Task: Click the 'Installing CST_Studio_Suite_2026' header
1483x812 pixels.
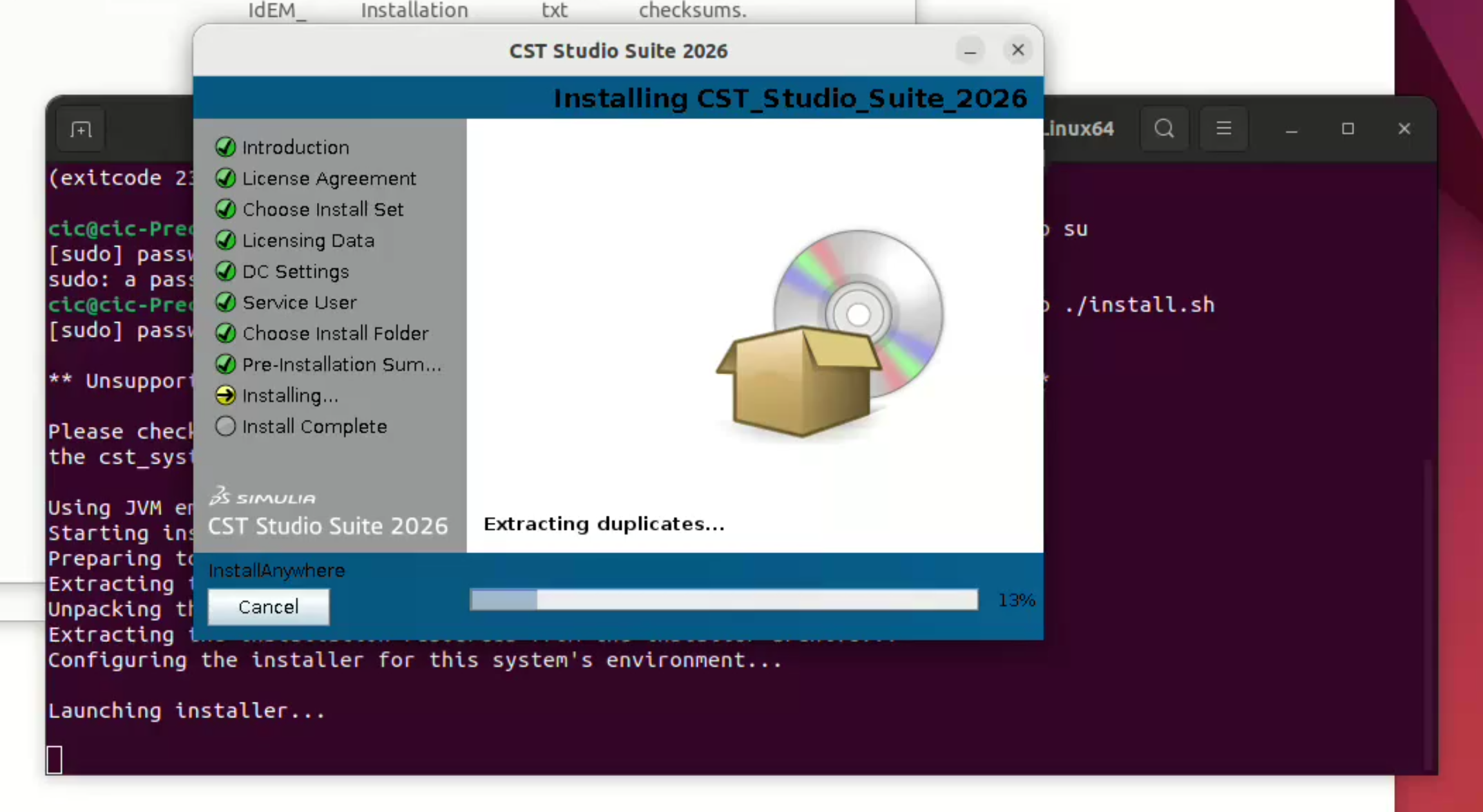Action: point(790,98)
